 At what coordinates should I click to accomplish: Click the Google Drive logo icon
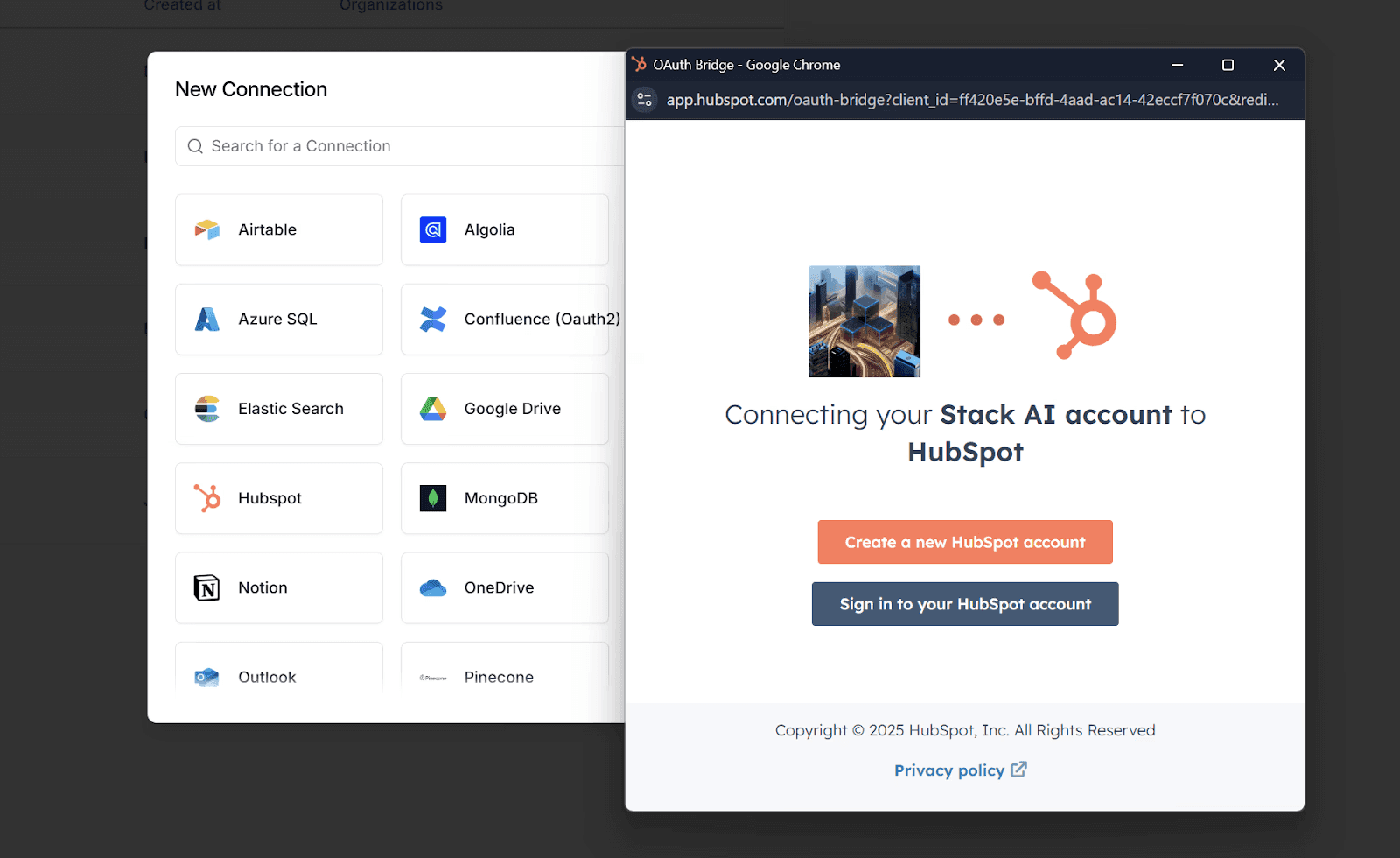pyautogui.click(x=433, y=409)
